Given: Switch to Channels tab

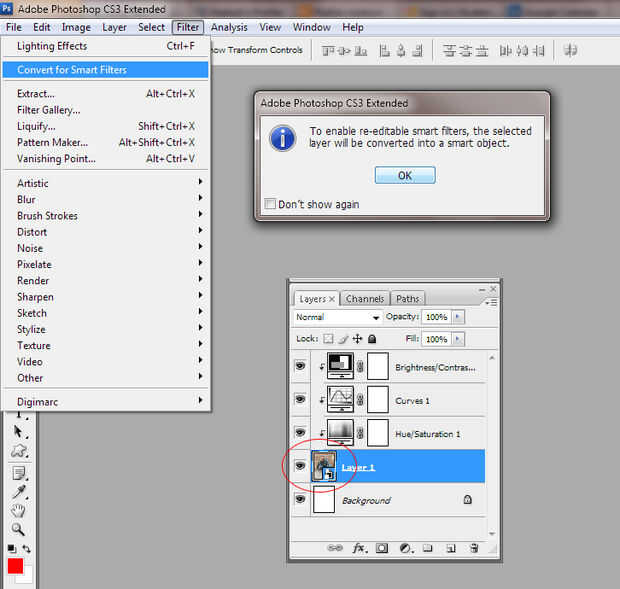Looking at the screenshot, I should coord(365,299).
